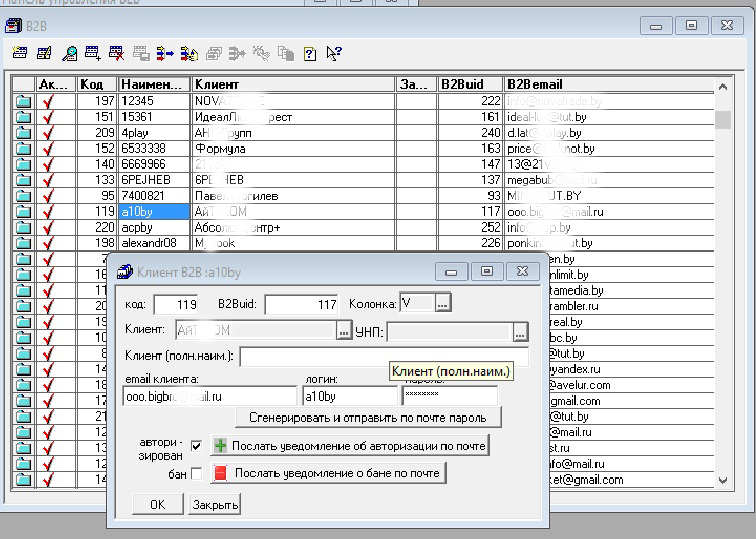This screenshot has height=539, width=756.
Task: Click the red checkmark in acpby row
Action: pyautogui.click(x=48, y=227)
